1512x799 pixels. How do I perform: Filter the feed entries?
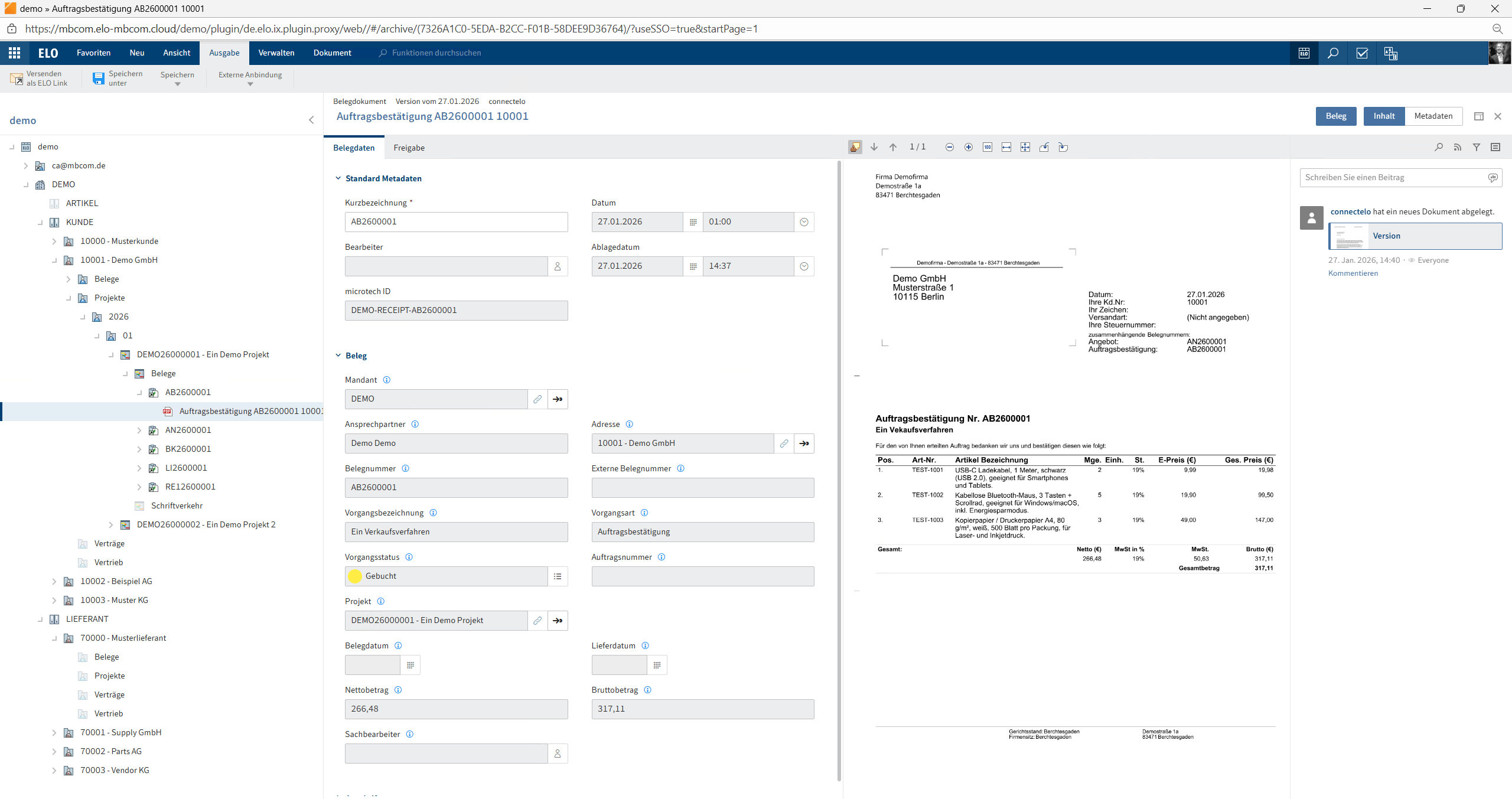1477,147
